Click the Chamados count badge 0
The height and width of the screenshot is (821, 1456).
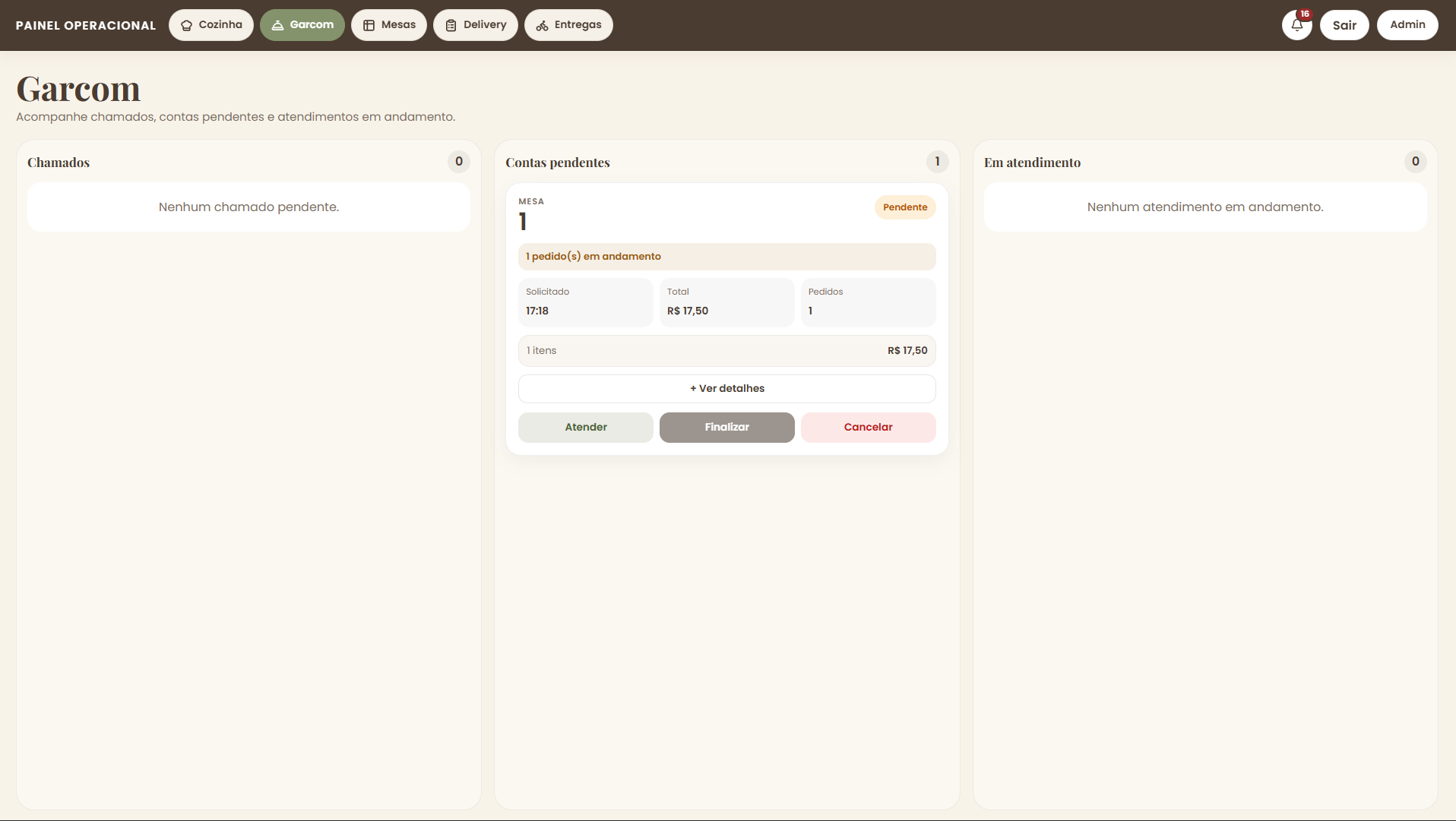(459, 162)
